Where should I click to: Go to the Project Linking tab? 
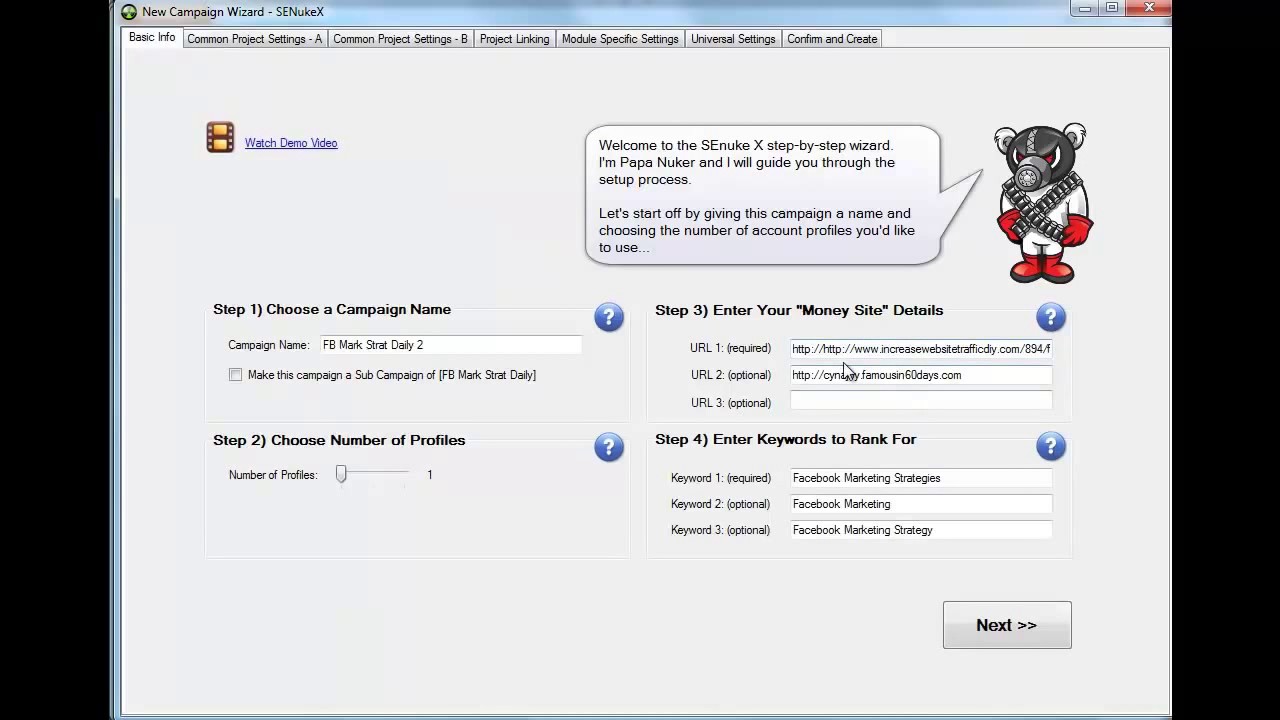pyautogui.click(x=514, y=39)
